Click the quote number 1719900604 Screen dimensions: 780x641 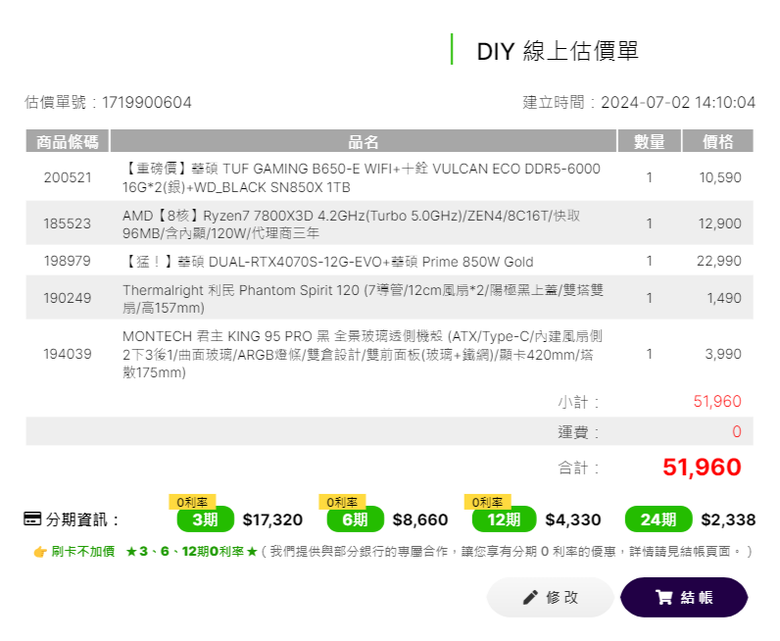147,102
